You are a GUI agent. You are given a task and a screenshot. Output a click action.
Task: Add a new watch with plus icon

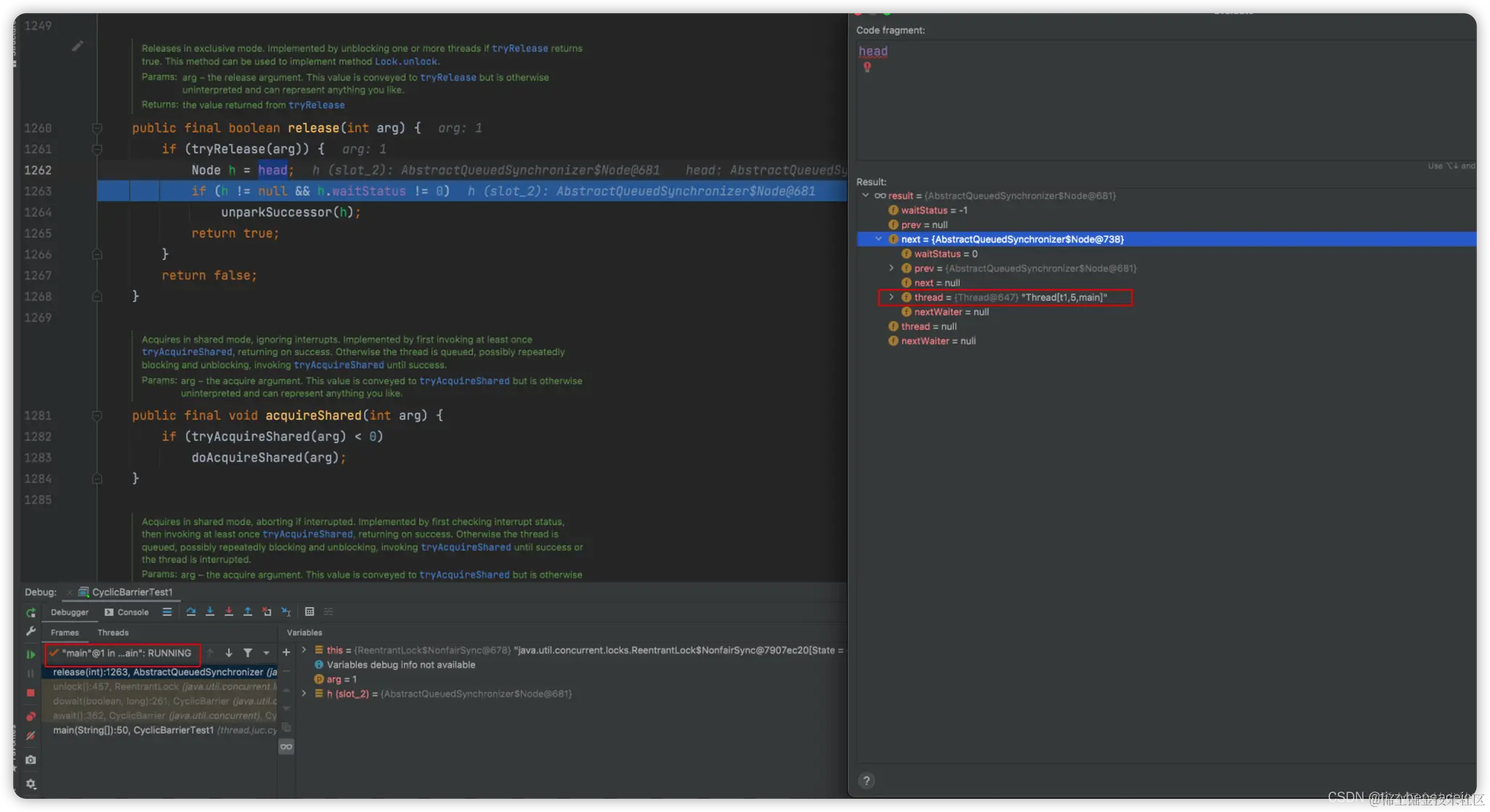coord(286,652)
